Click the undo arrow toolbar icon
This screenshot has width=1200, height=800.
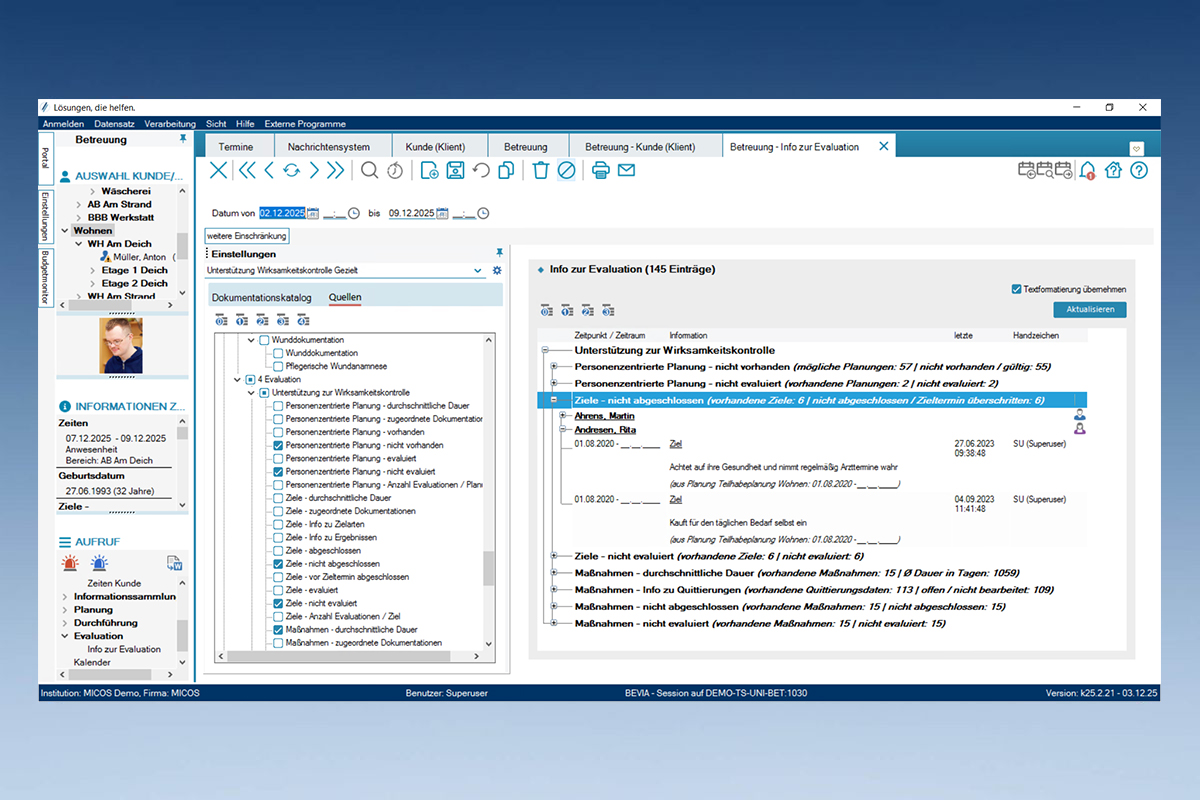481,170
